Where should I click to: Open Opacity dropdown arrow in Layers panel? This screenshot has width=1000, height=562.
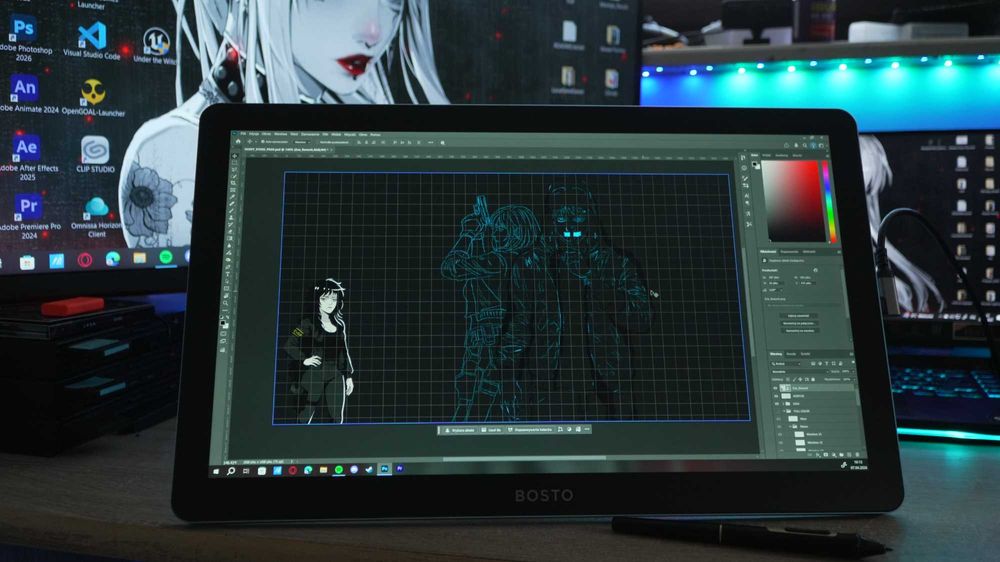pyautogui.click(x=853, y=372)
